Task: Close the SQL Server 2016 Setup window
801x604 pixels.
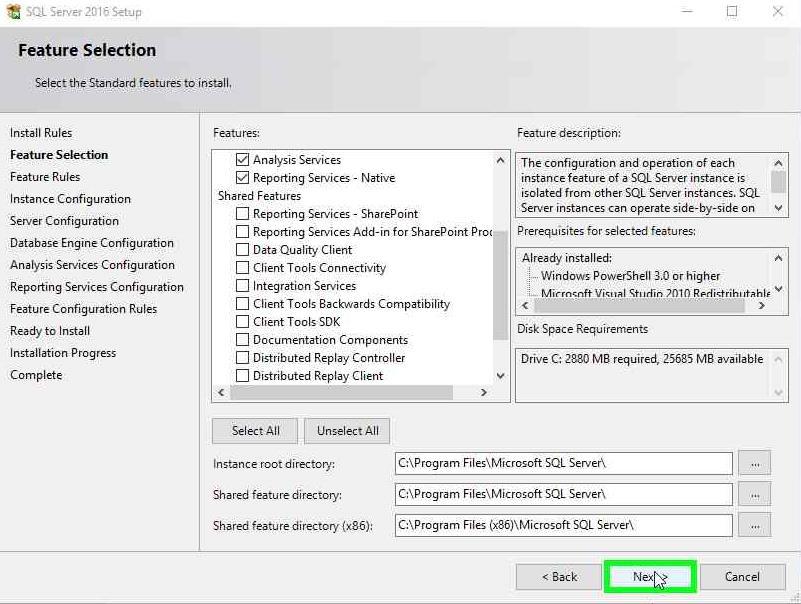Action: (x=778, y=11)
